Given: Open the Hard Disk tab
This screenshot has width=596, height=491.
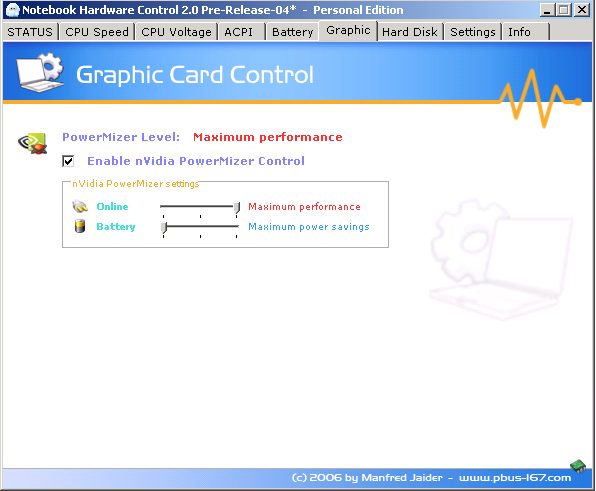Looking at the screenshot, I should (410, 32).
